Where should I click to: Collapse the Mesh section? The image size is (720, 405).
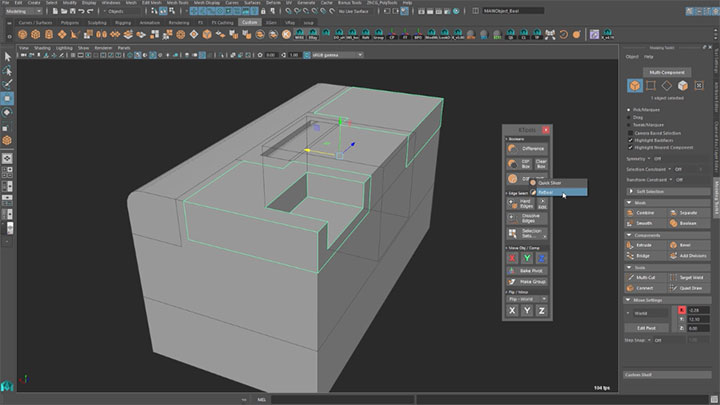(x=667, y=202)
